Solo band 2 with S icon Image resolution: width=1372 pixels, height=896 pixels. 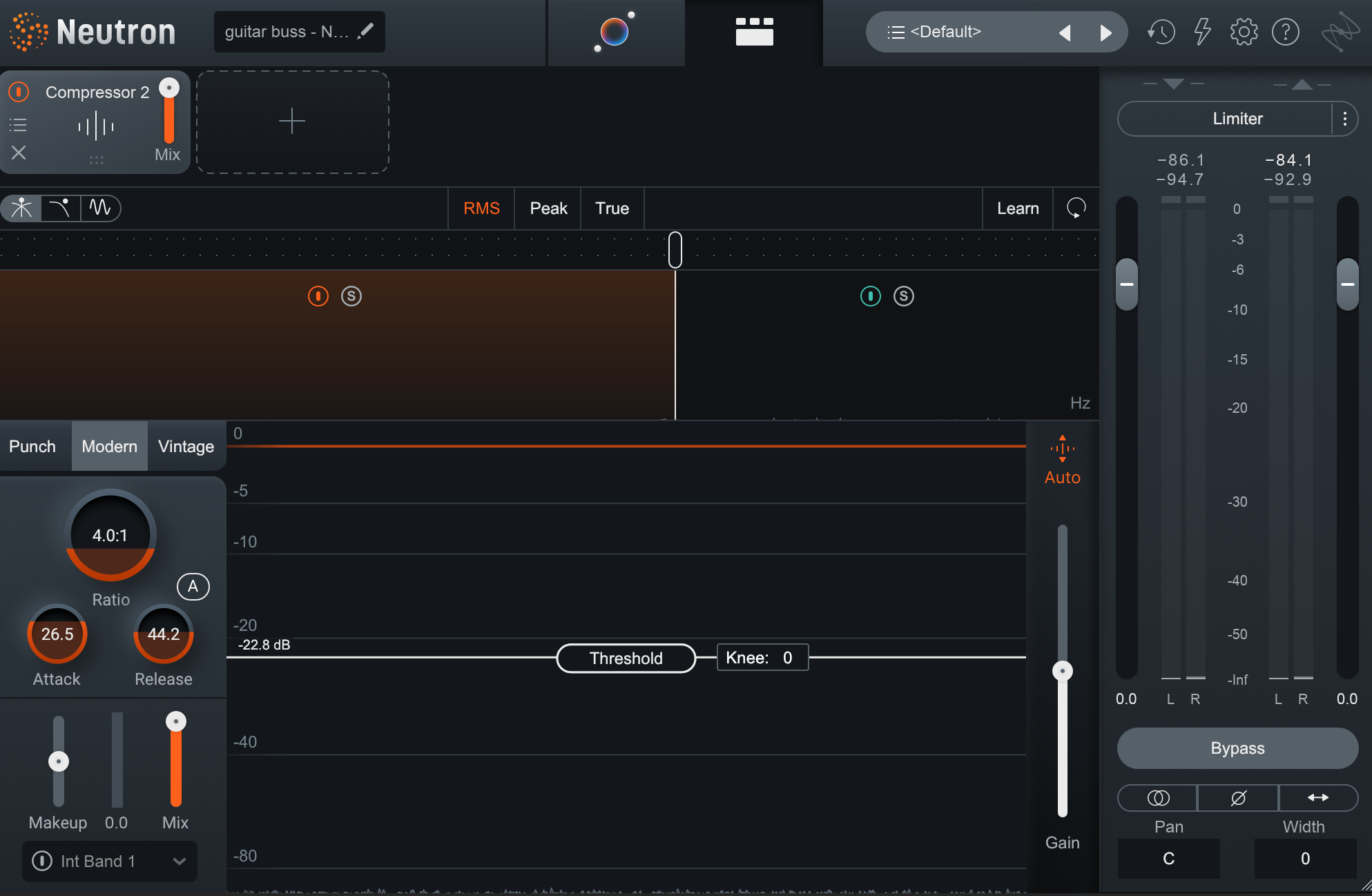pos(904,296)
